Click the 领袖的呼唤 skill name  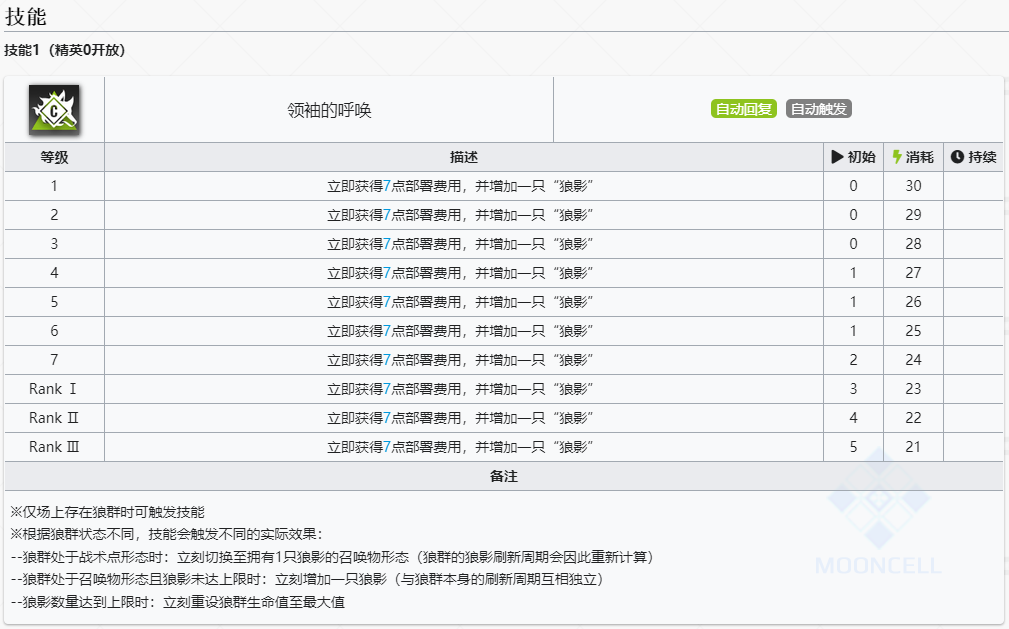click(329, 110)
